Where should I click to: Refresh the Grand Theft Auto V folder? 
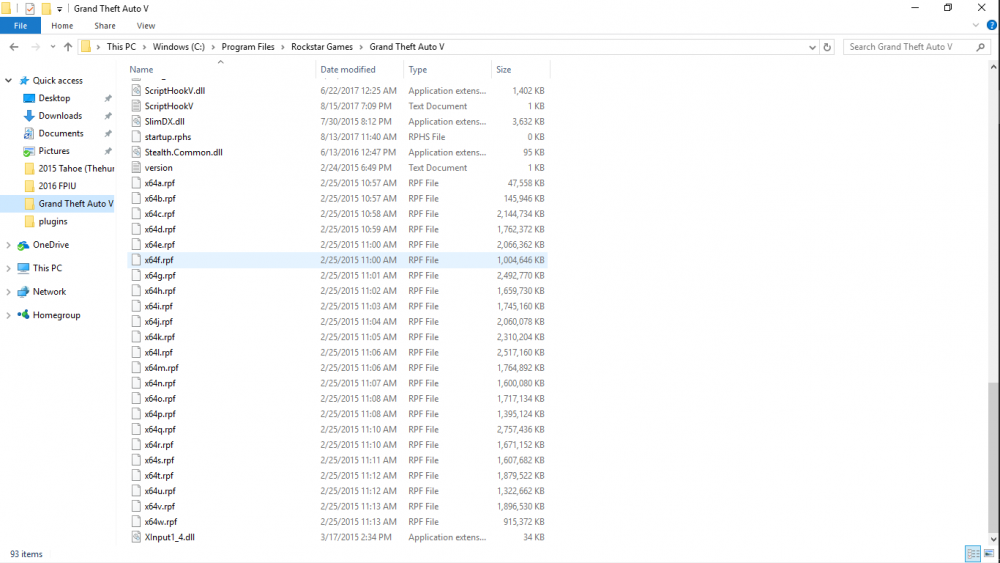(827, 47)
